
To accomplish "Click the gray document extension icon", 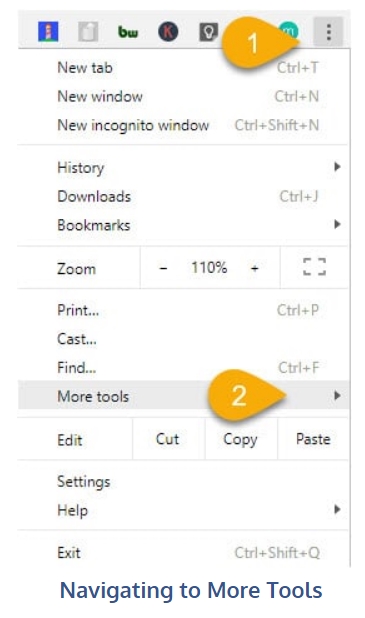I will 88,32.
